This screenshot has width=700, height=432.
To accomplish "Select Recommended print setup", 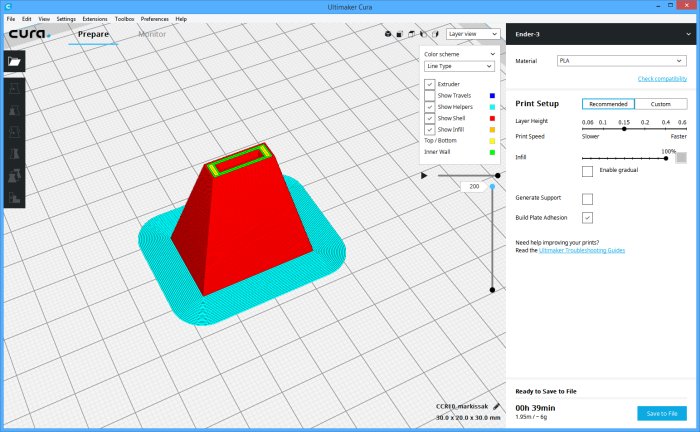I will (x=608, y=104).
